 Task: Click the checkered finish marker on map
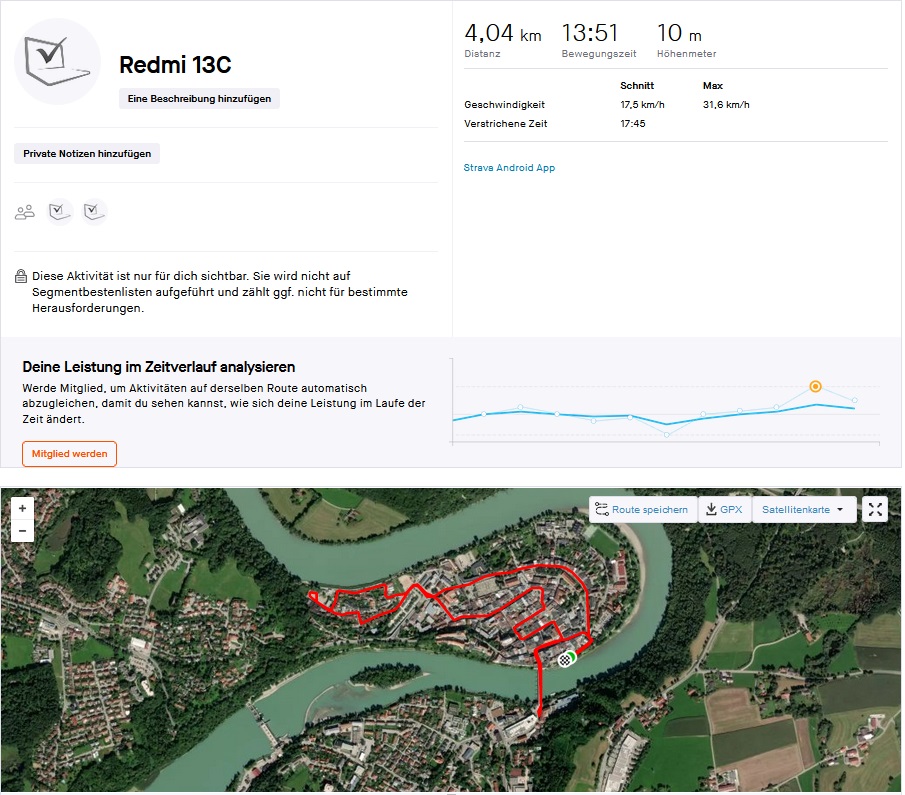point(564,660)
